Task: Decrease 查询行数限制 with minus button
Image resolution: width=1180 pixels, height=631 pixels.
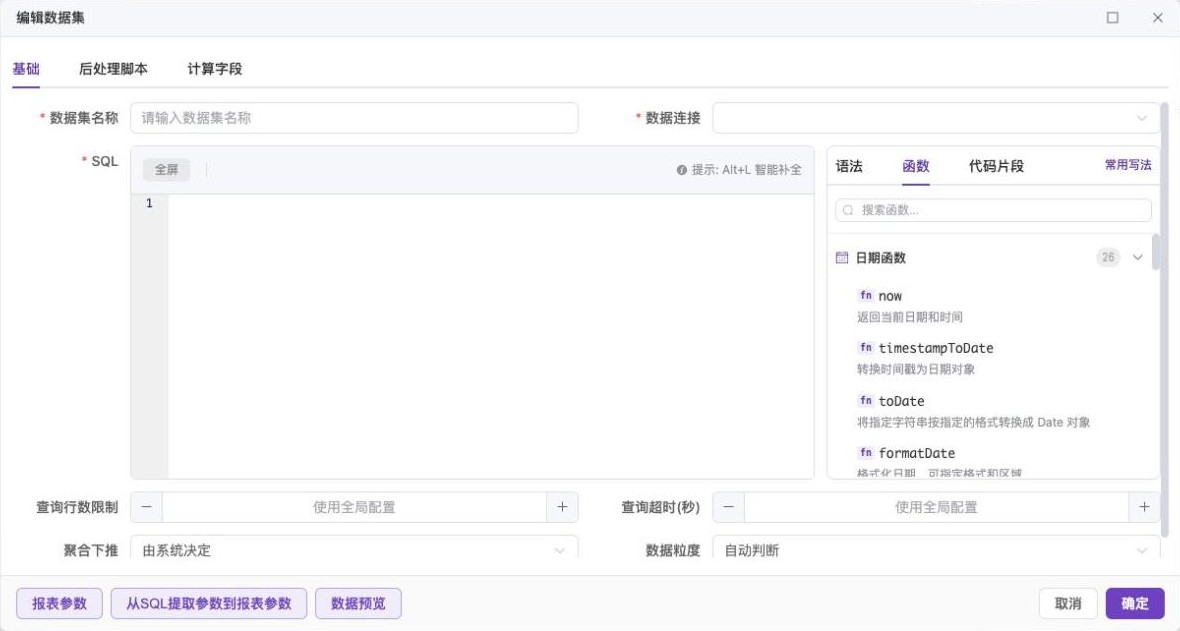Action: [x=147, y=507]
